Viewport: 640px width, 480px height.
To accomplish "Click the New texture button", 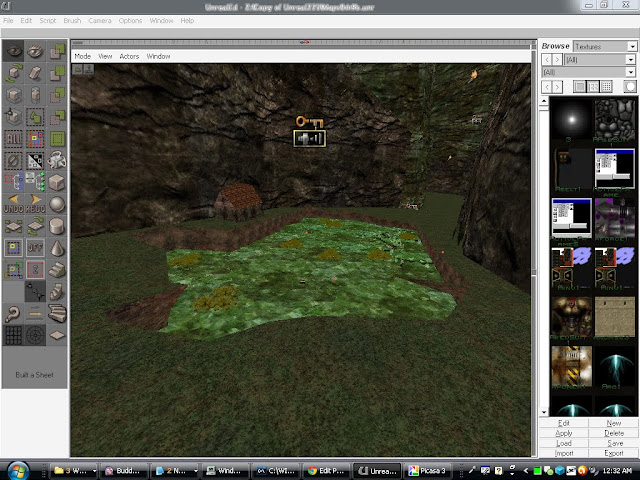I will coord(613,423).
